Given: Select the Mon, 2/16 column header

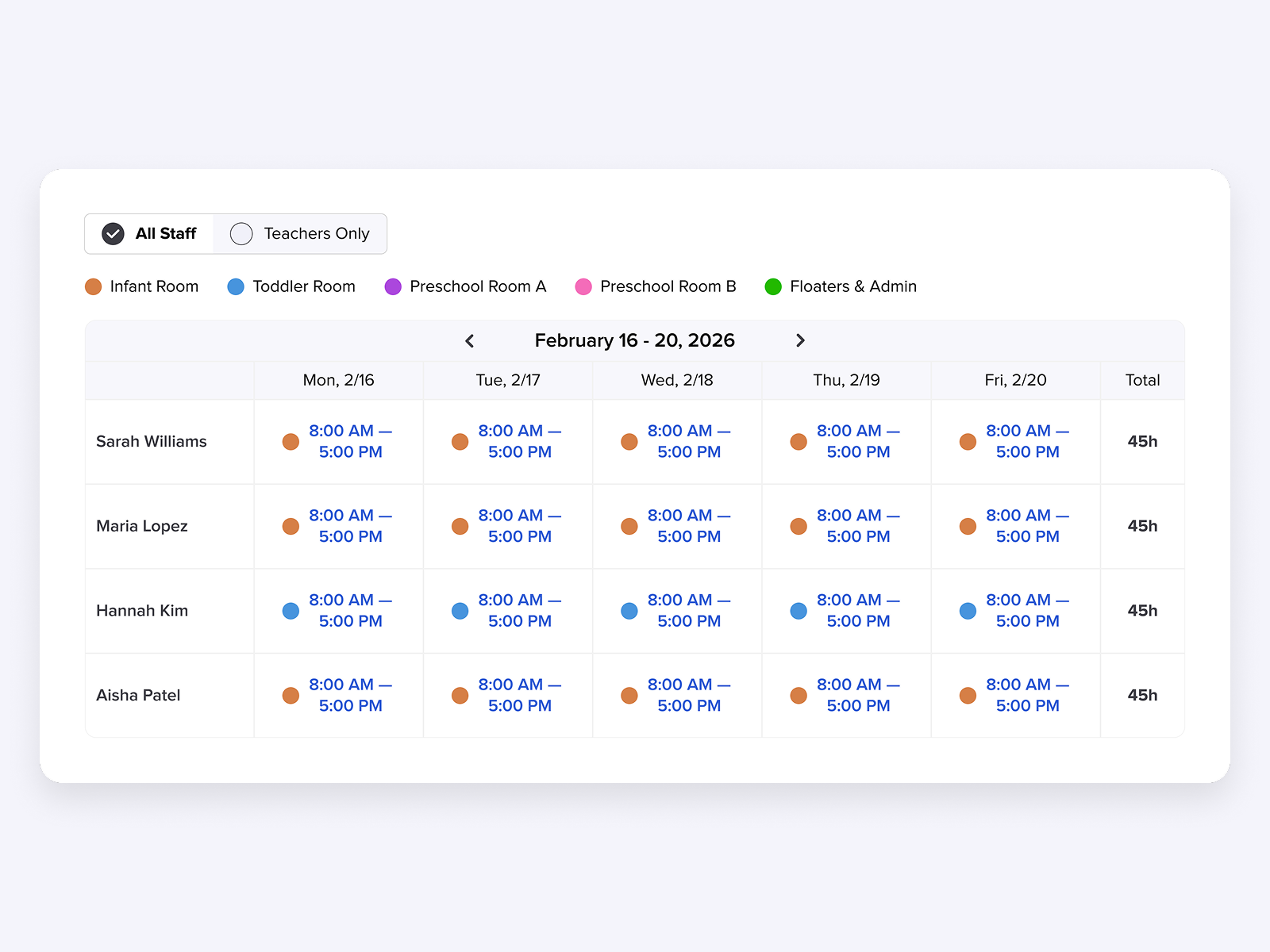Looking at the screenshot, I should 339,380.
